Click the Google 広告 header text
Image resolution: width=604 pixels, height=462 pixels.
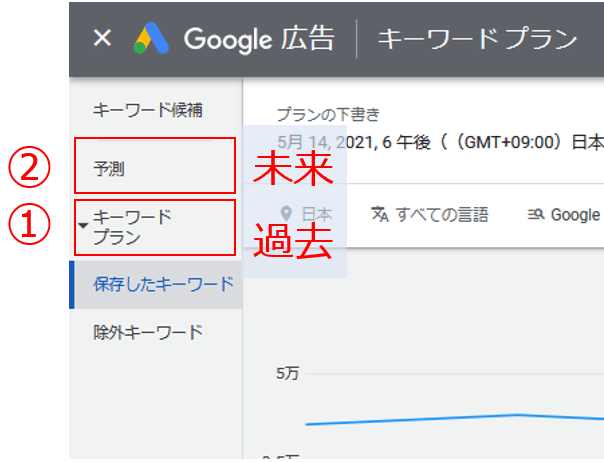259,40
